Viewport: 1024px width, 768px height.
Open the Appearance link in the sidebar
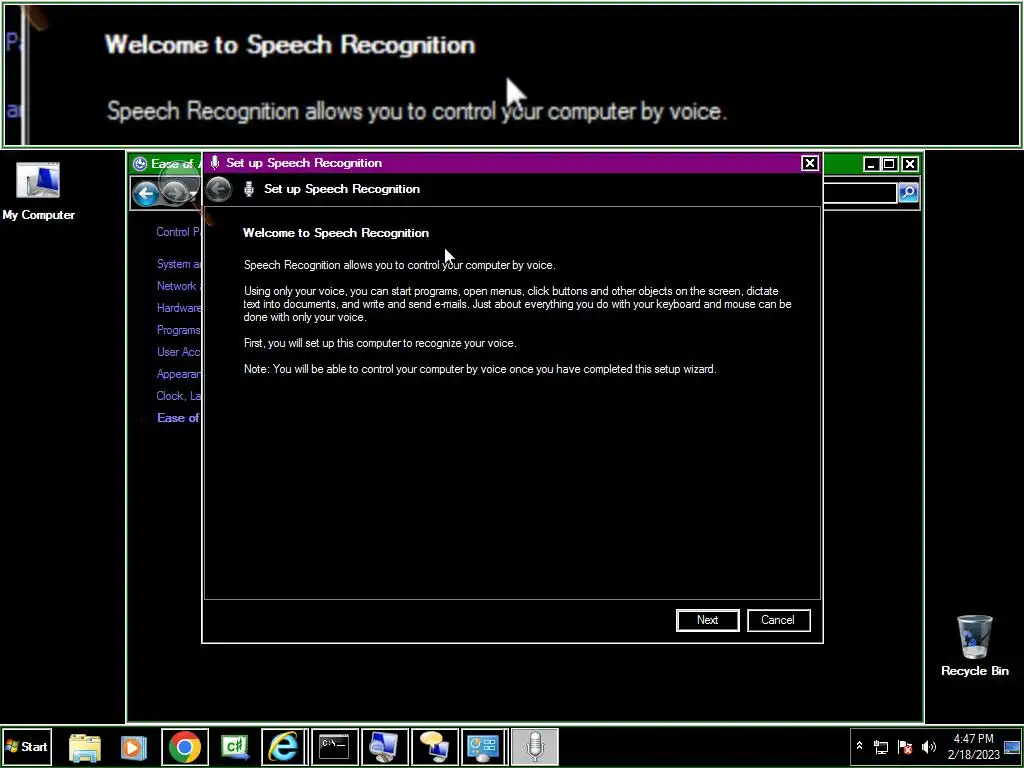click(178, 374)
